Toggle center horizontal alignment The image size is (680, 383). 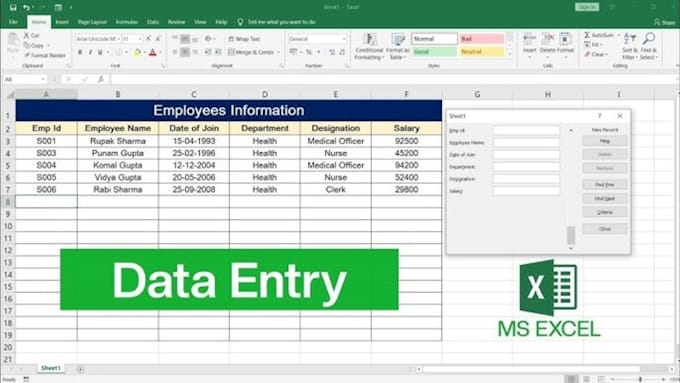coord(185,52)
